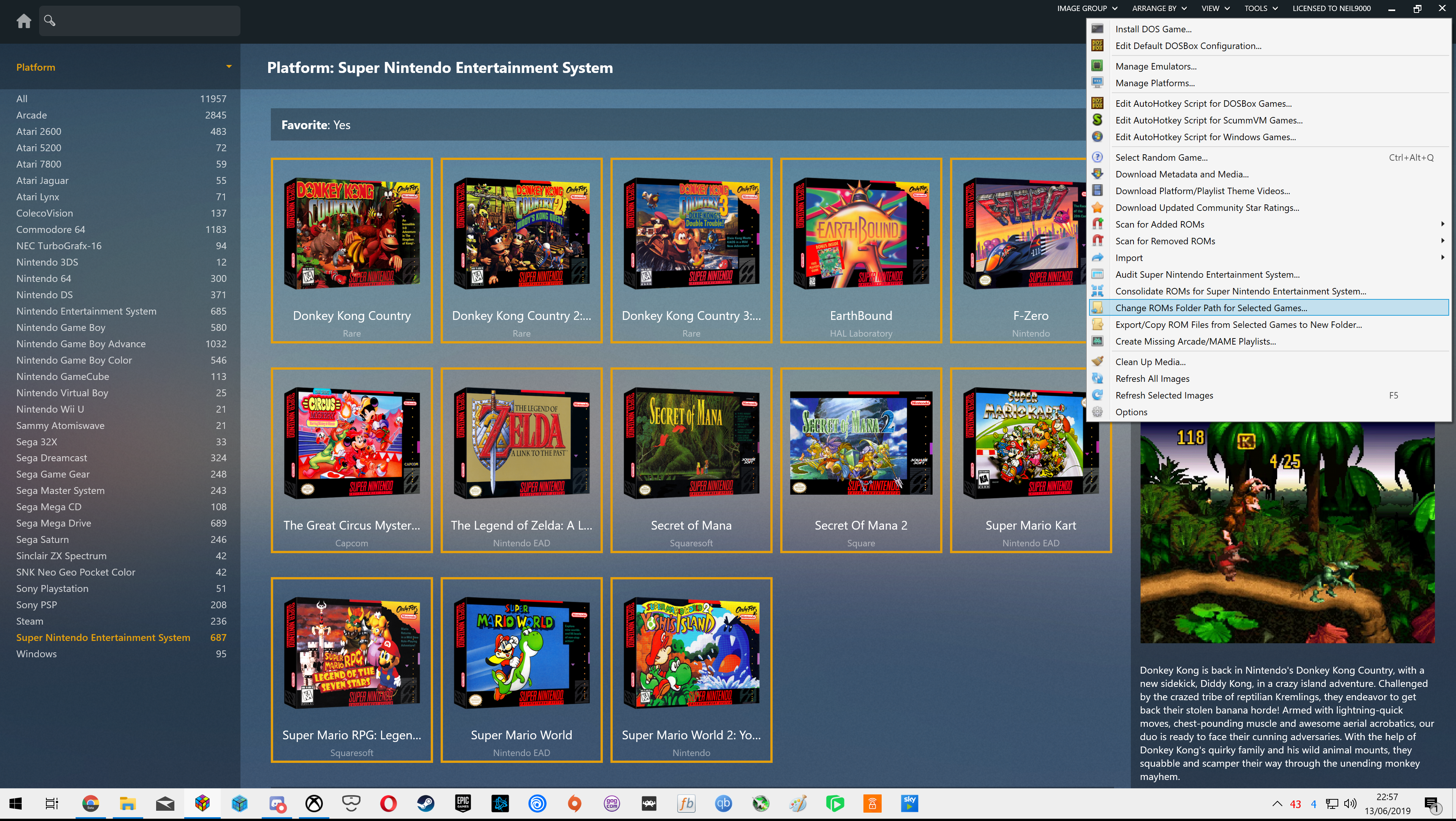Open the View dropdown menu
This screenshot has width=1456, height=821.
(x=1215, y=8)
